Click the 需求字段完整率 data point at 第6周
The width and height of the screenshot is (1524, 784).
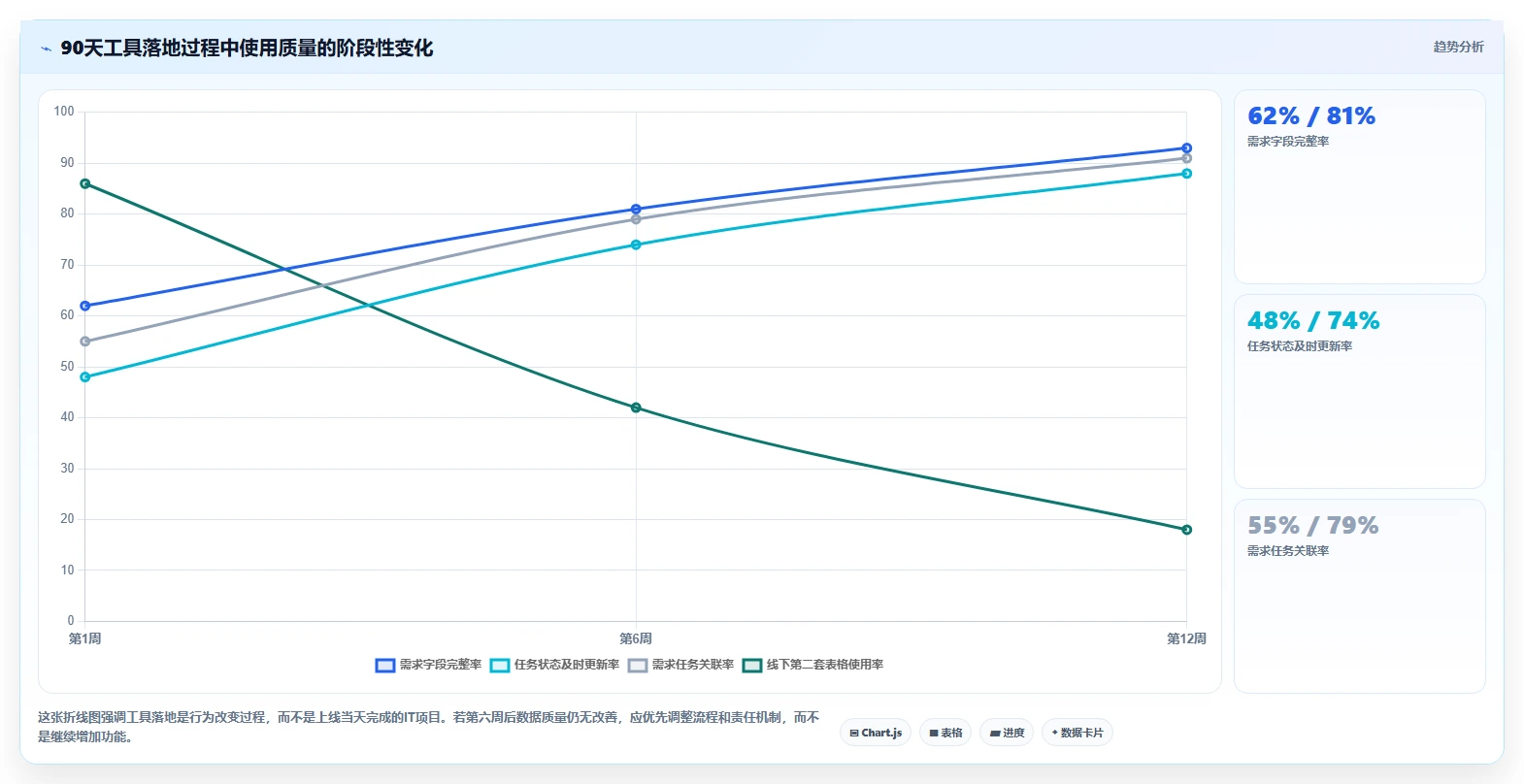coord(636,209)
